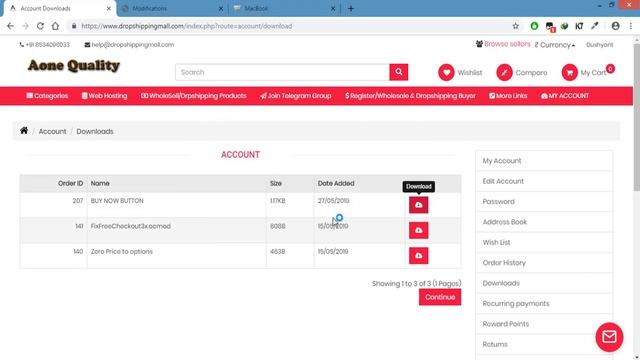Download the BUY NOW BUTTON file
The width and height of the screenshot is (640, 360).
tap(418, 205)
